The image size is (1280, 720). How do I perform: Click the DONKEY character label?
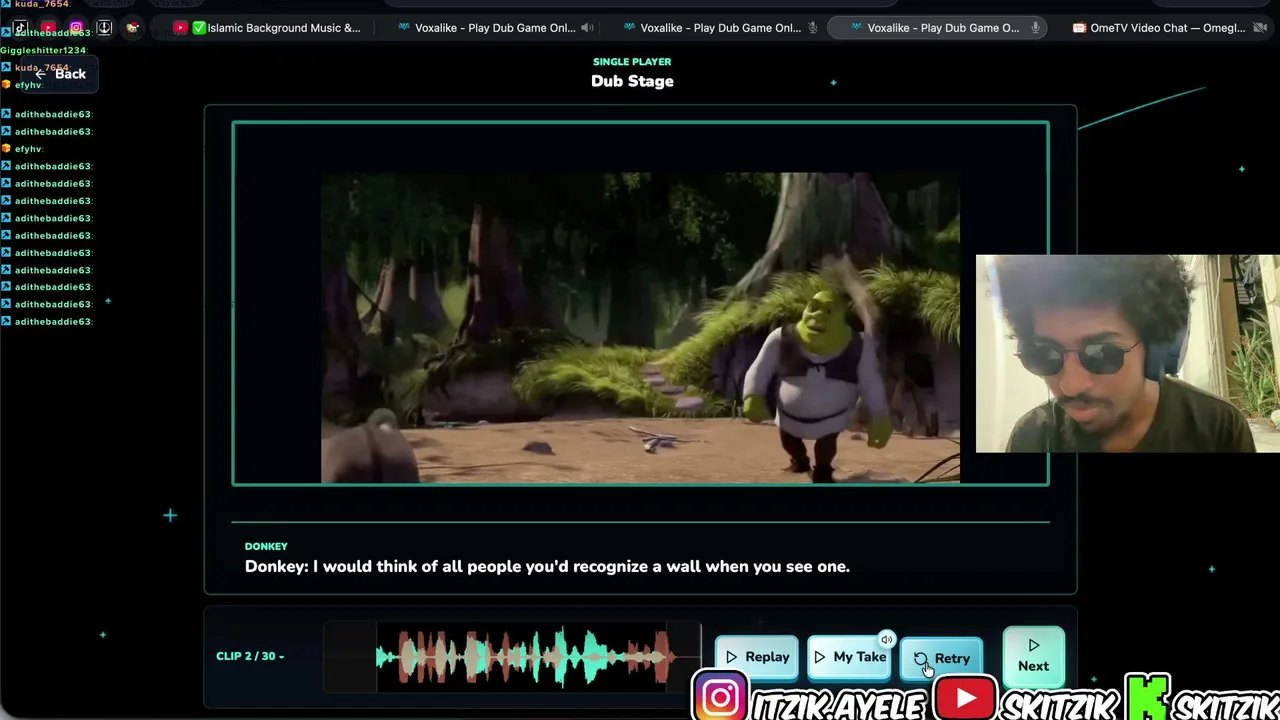coord(266,546)
